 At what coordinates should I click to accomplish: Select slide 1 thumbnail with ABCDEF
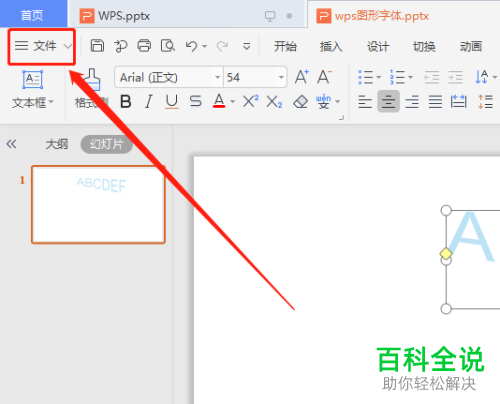tap(98, 204)
